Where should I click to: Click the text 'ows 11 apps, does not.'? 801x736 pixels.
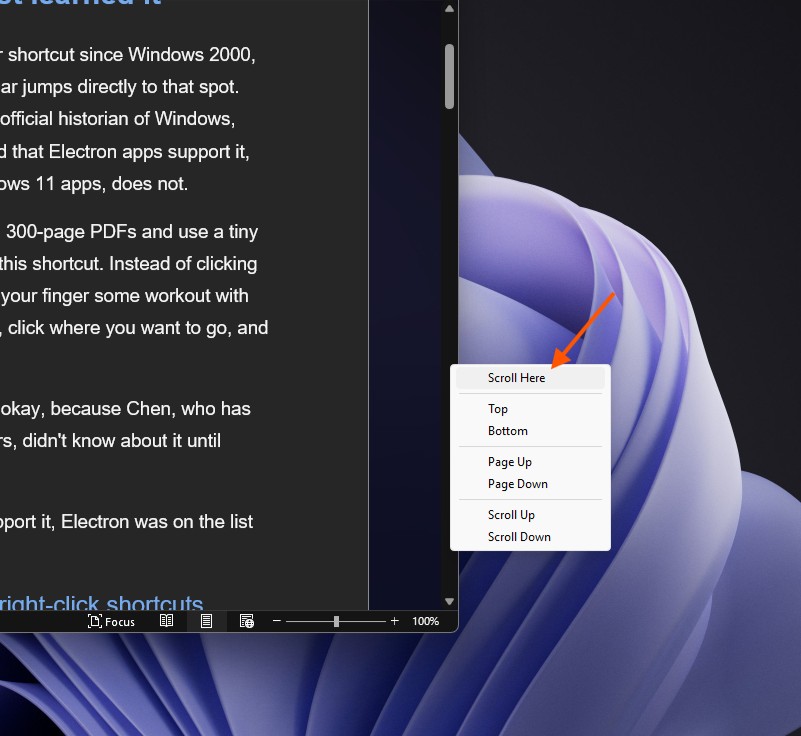point(94,184)
